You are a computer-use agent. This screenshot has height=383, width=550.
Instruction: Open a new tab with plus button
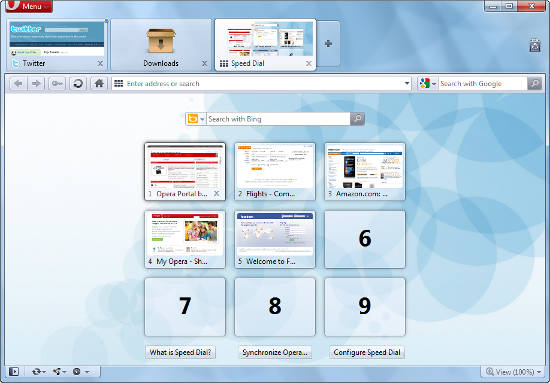328,43
